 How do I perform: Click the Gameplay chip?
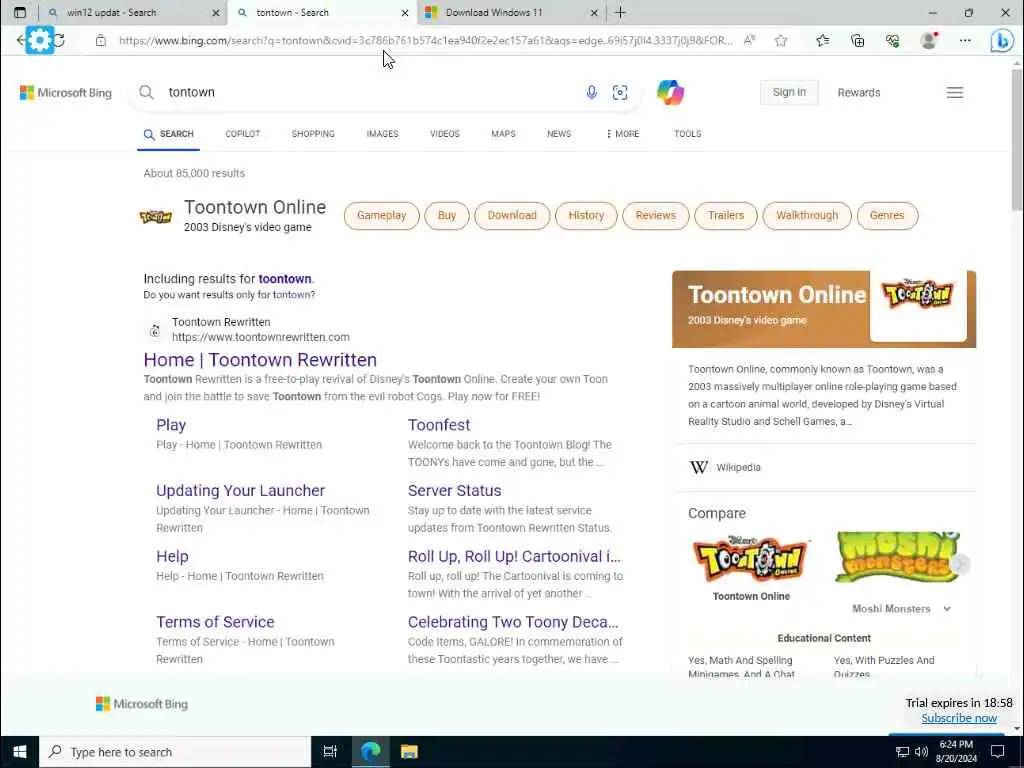tap(381, 216)
